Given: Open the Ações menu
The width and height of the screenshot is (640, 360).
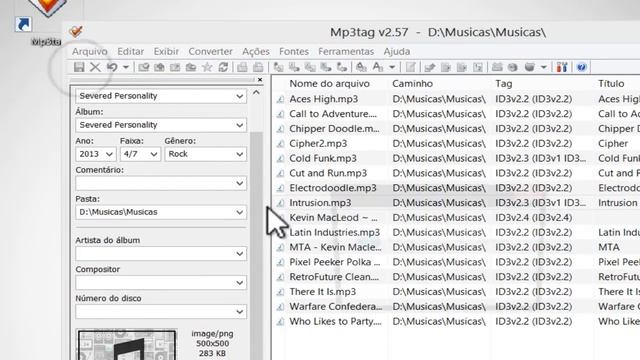Looking at the screenshot, I should (256, 51).
